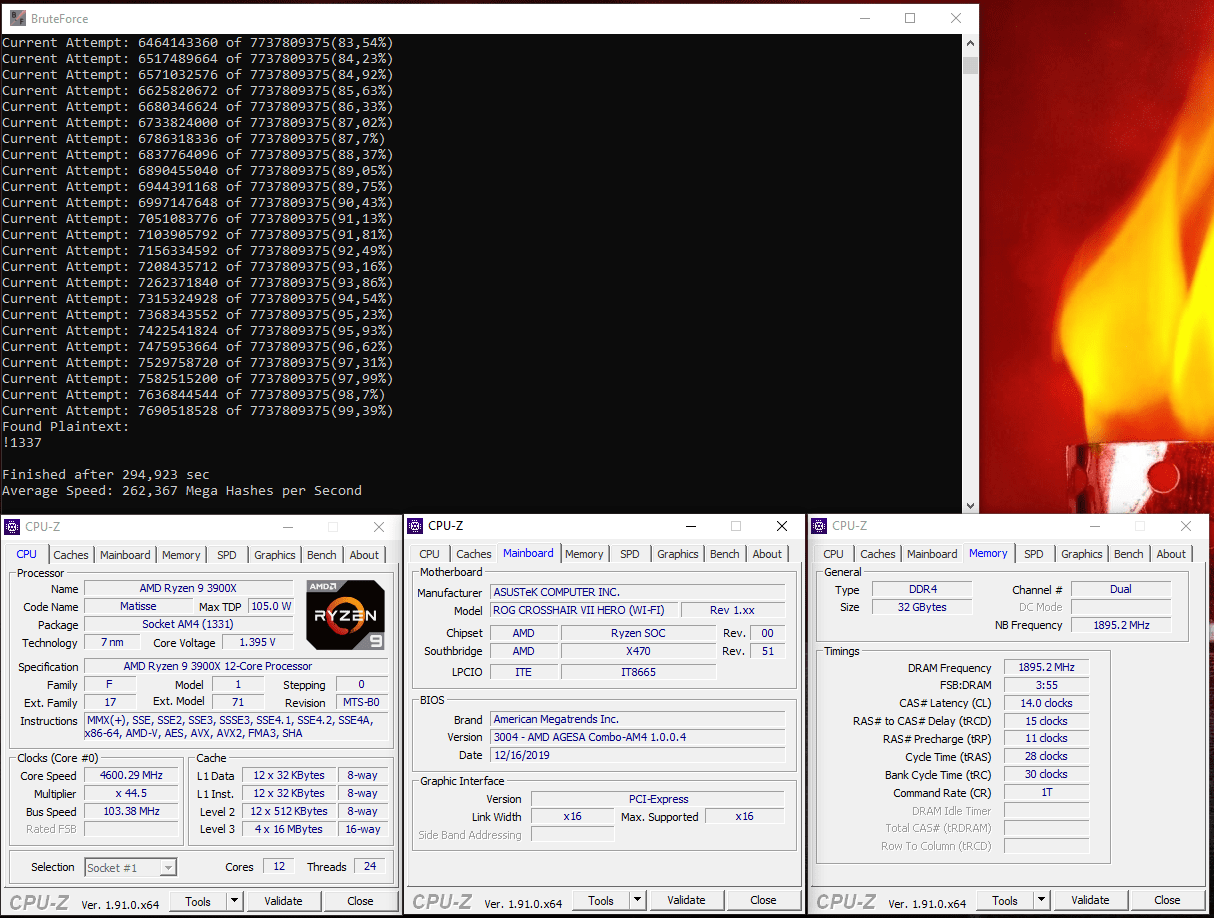Click Close button at bottom of memory timings window
The width and height of the screenshot is (1214, 918).
pyautogui.click(x=1167, y=900)
